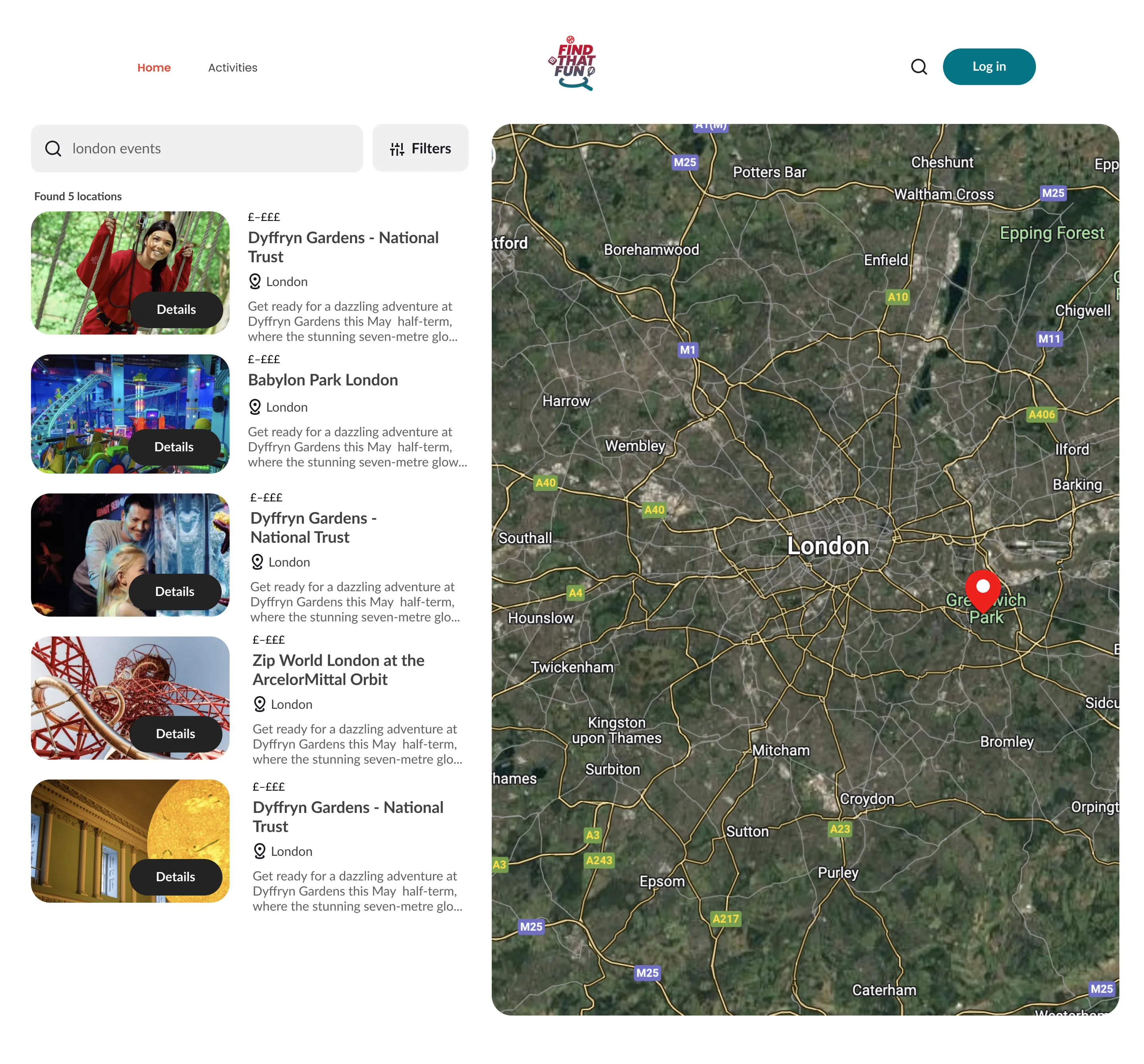
Task: Open the Filters panel
Action: (420, 149)
